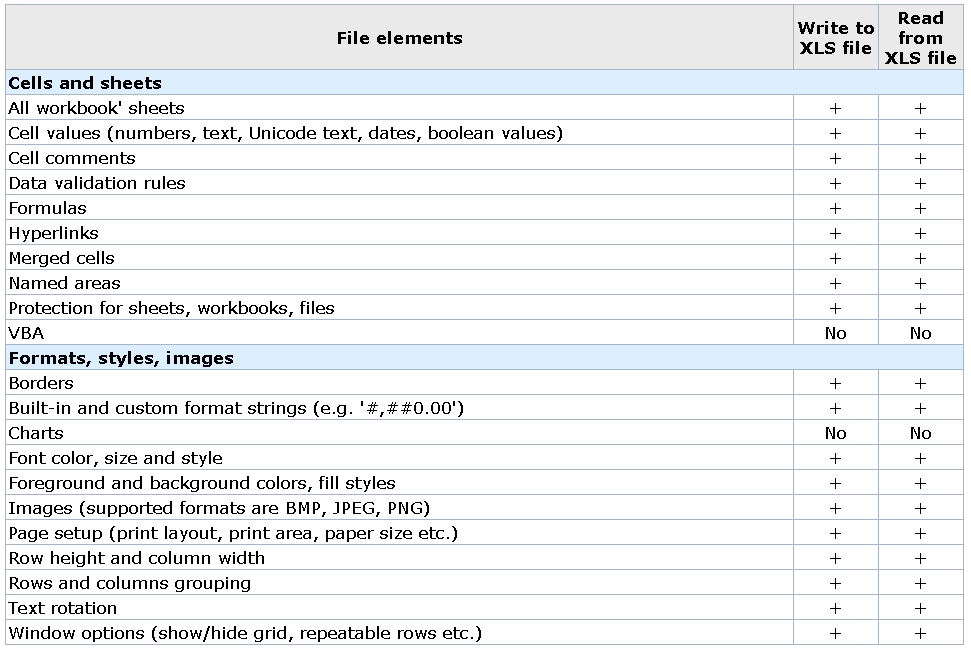Viewport: 971px width, 651px height.
Task: Click the Data validation rules row label
Action: 97,183
